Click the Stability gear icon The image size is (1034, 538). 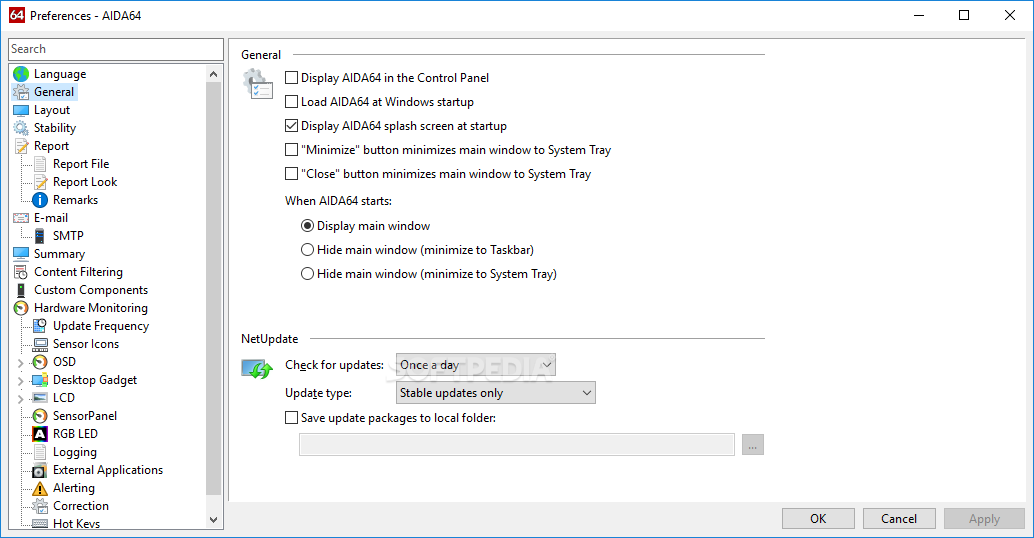coord(21,128)
